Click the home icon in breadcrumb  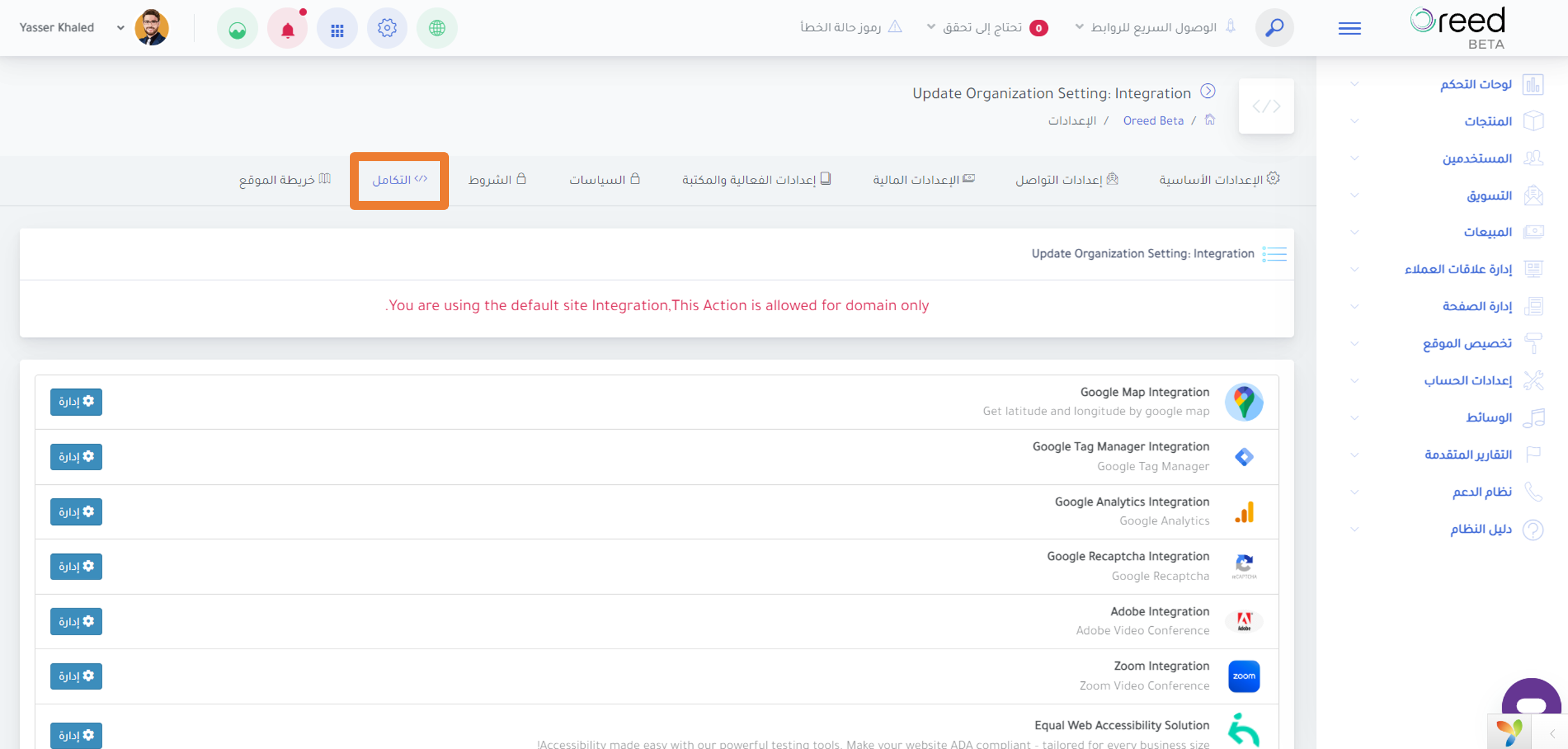[1210, 120]
